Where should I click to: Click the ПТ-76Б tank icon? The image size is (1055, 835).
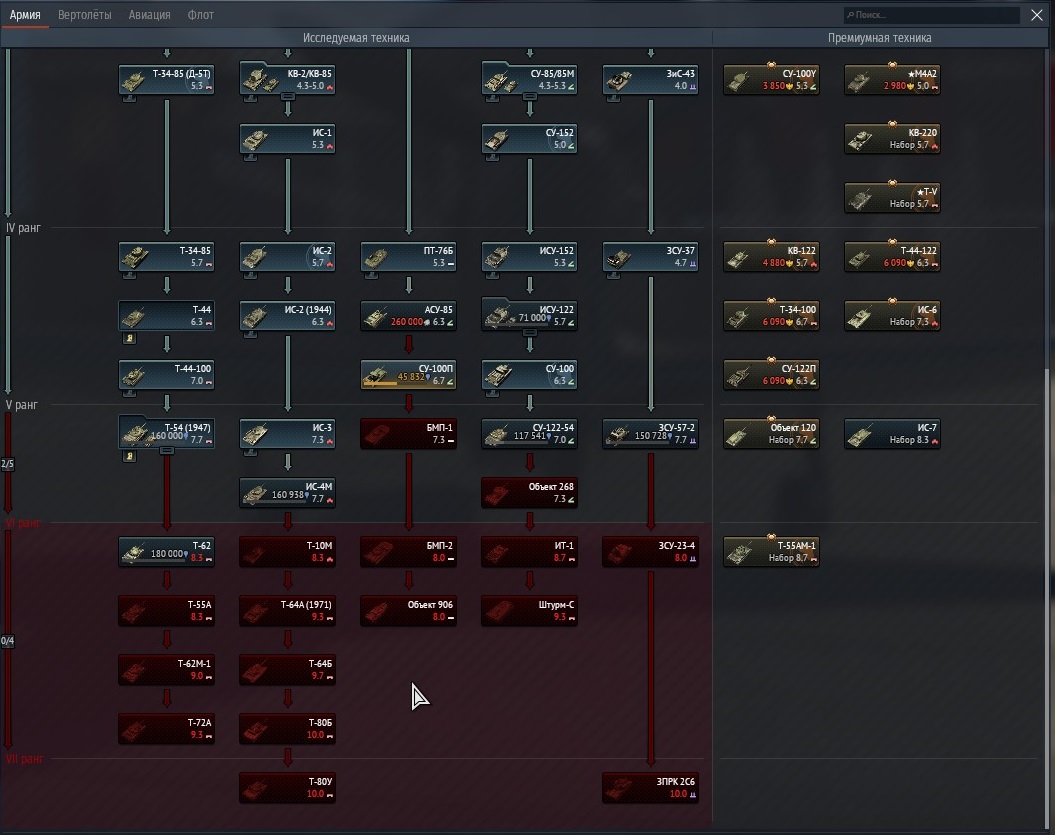point(375,257)
